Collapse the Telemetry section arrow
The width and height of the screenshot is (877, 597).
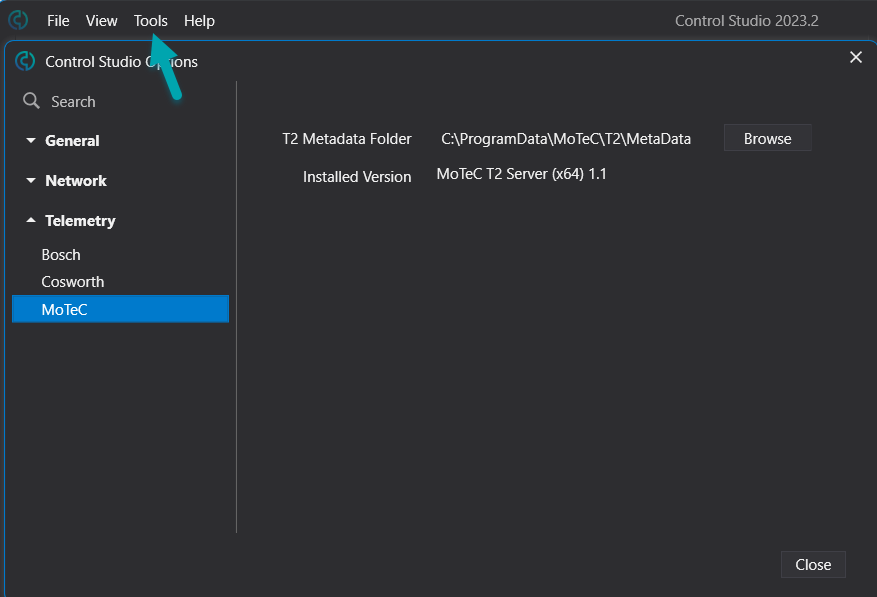(x=31, y=220)
